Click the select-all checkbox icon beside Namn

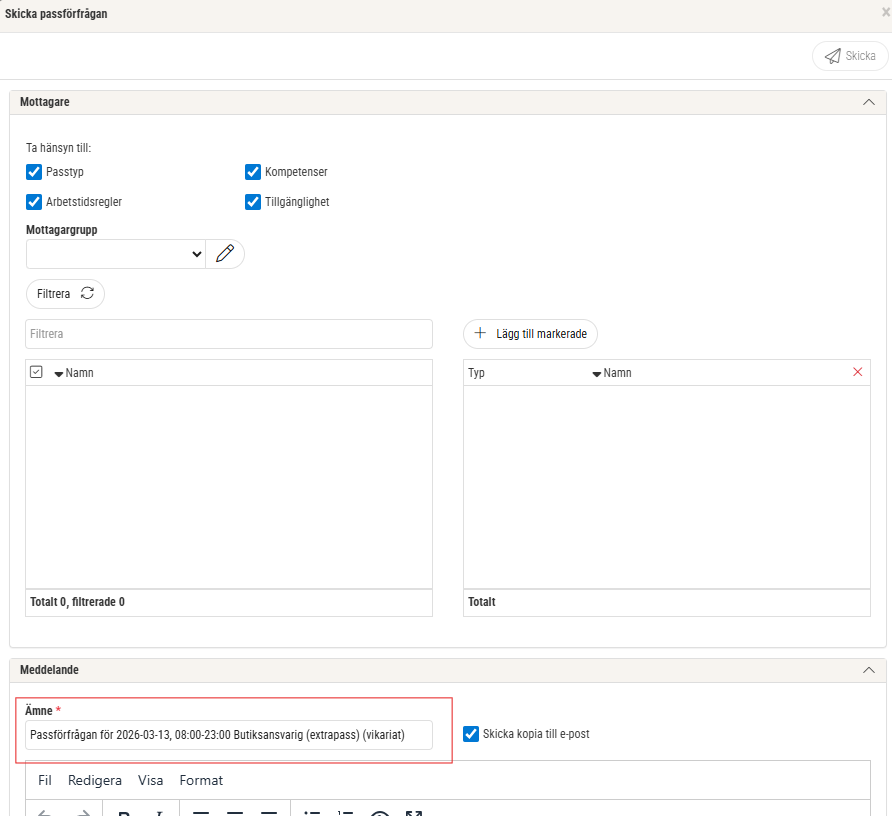(36, 372)
